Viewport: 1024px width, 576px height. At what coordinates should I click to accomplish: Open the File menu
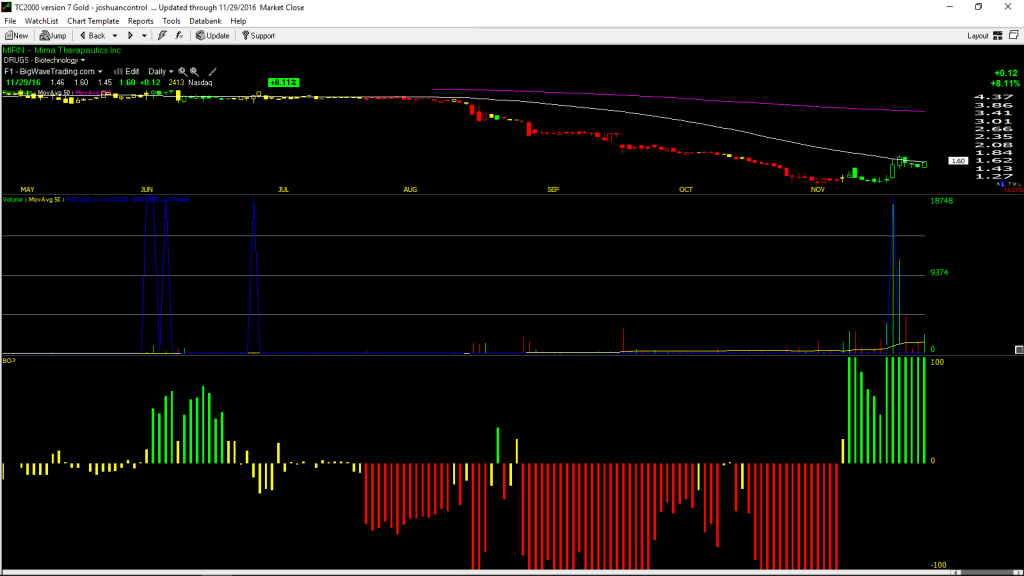coord(10,21)
